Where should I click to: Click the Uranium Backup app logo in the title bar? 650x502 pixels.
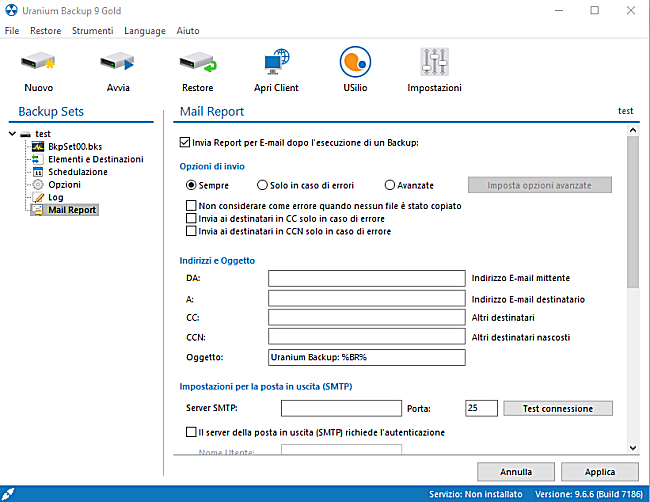[11, 10]
